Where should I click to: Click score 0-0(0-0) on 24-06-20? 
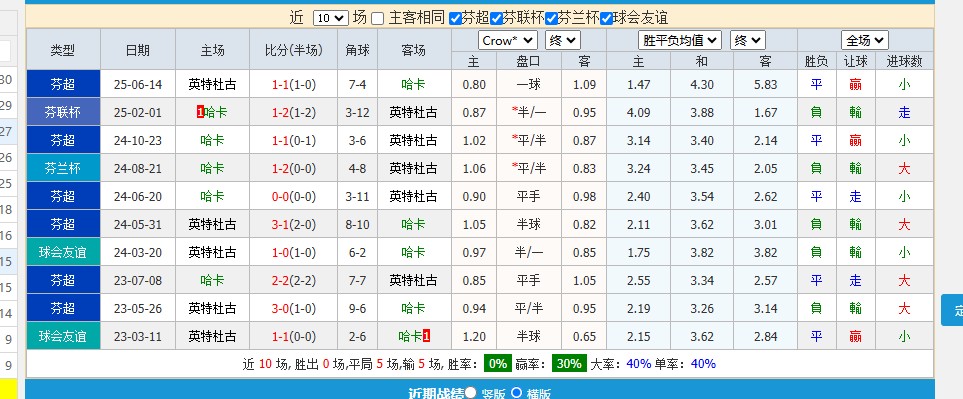click(294, 197)
